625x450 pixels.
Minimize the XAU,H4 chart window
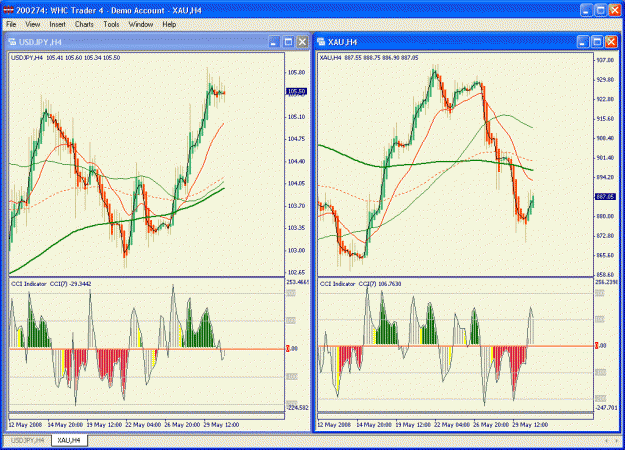point(582,42)
